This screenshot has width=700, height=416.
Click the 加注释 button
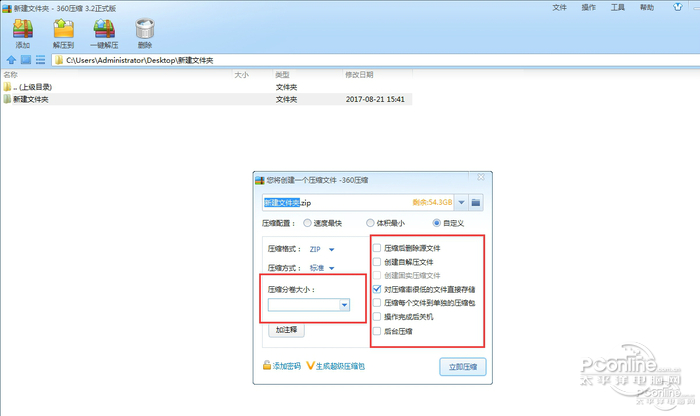point(286,330)
